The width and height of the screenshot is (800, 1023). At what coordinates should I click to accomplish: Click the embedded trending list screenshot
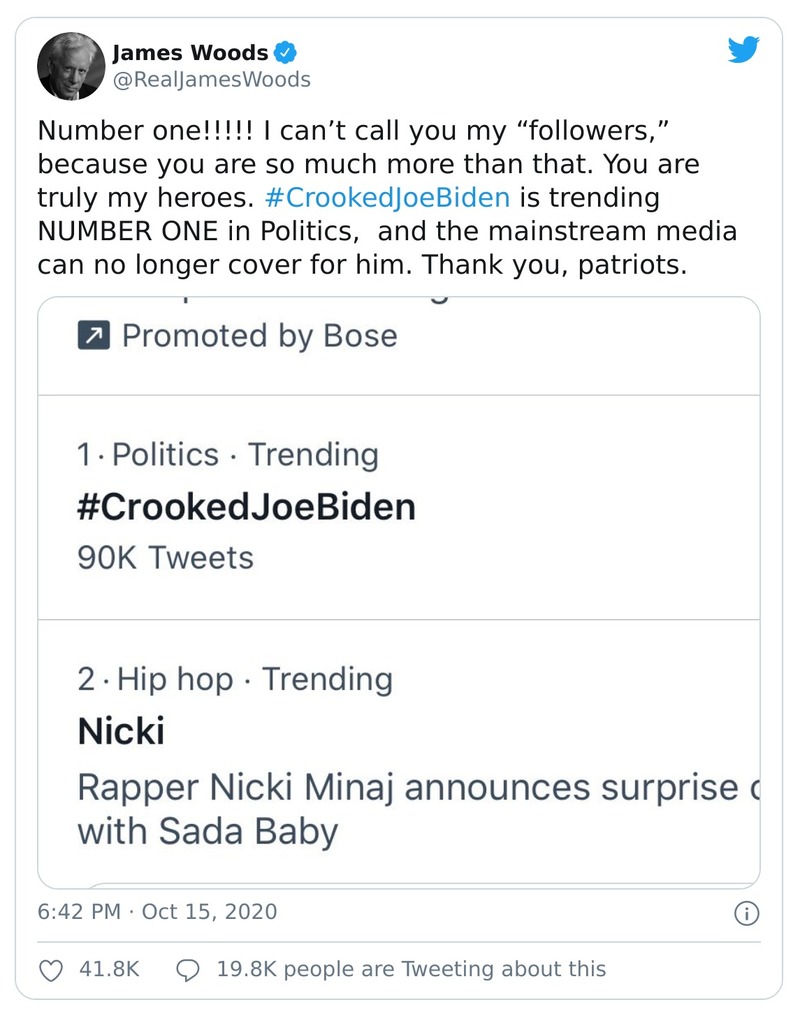[x=398, y=590]
